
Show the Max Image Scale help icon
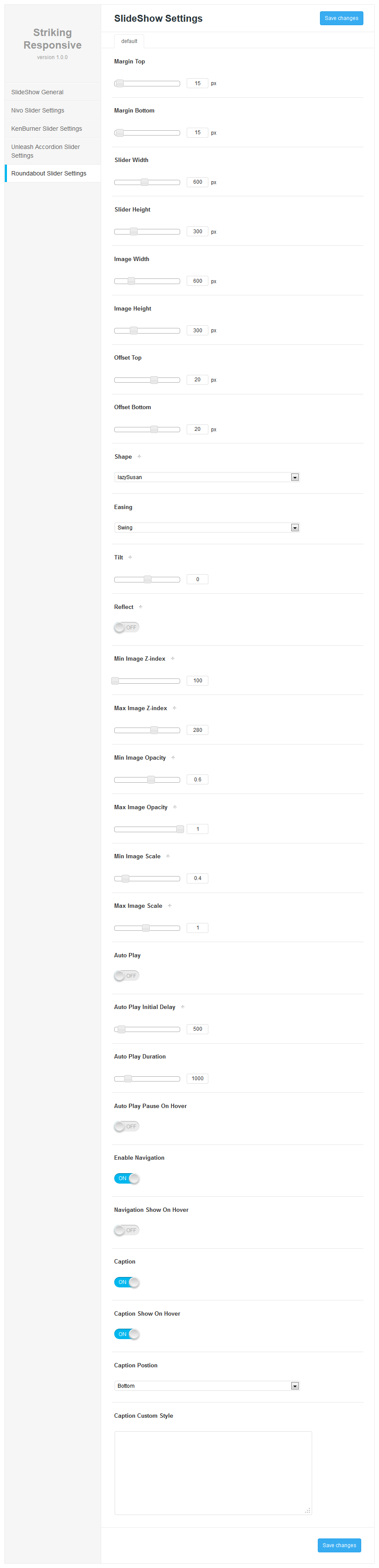click(x=170, y=906)
